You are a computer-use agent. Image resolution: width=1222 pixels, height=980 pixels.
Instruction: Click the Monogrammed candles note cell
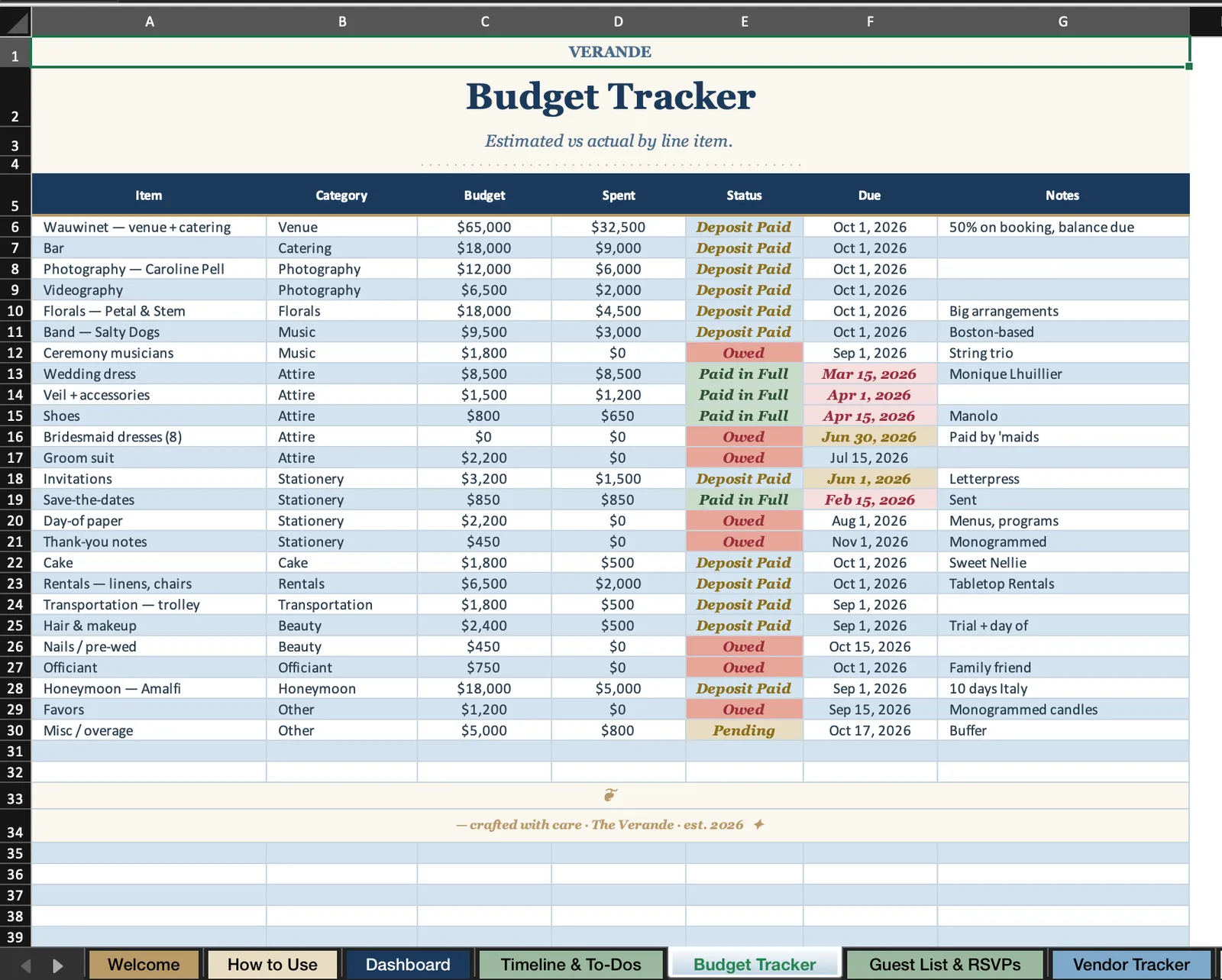tap(1063, 710)
